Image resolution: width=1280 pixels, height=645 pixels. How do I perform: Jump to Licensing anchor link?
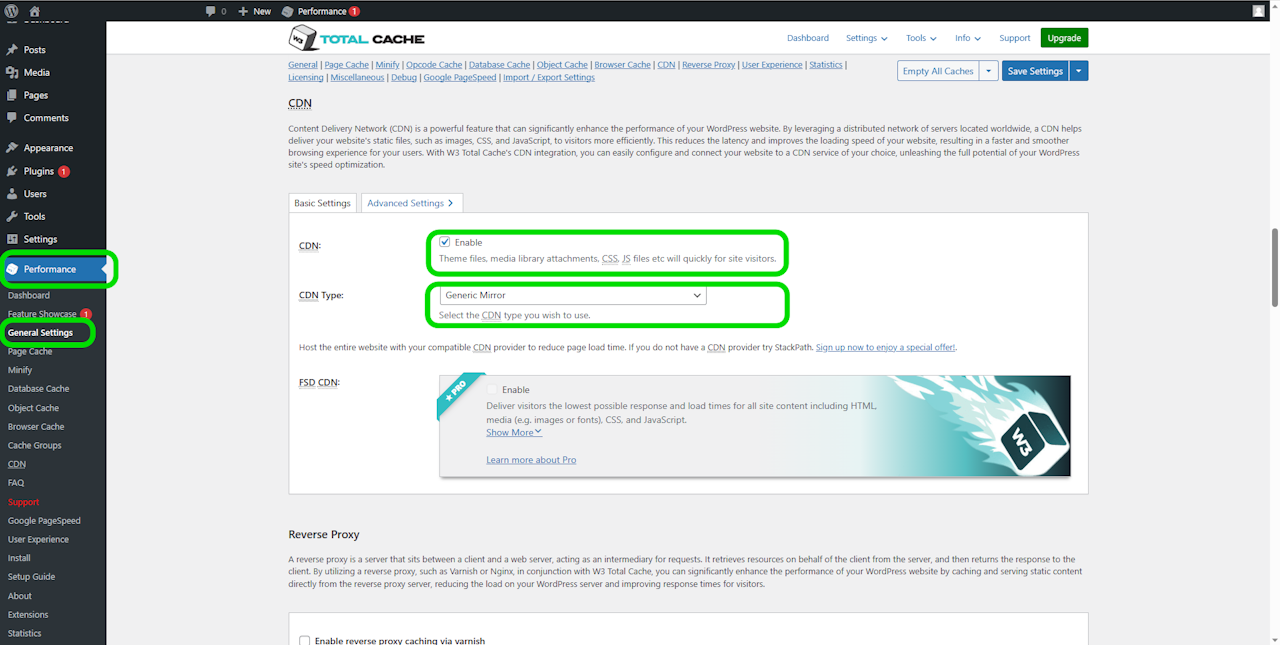point(306,78)
